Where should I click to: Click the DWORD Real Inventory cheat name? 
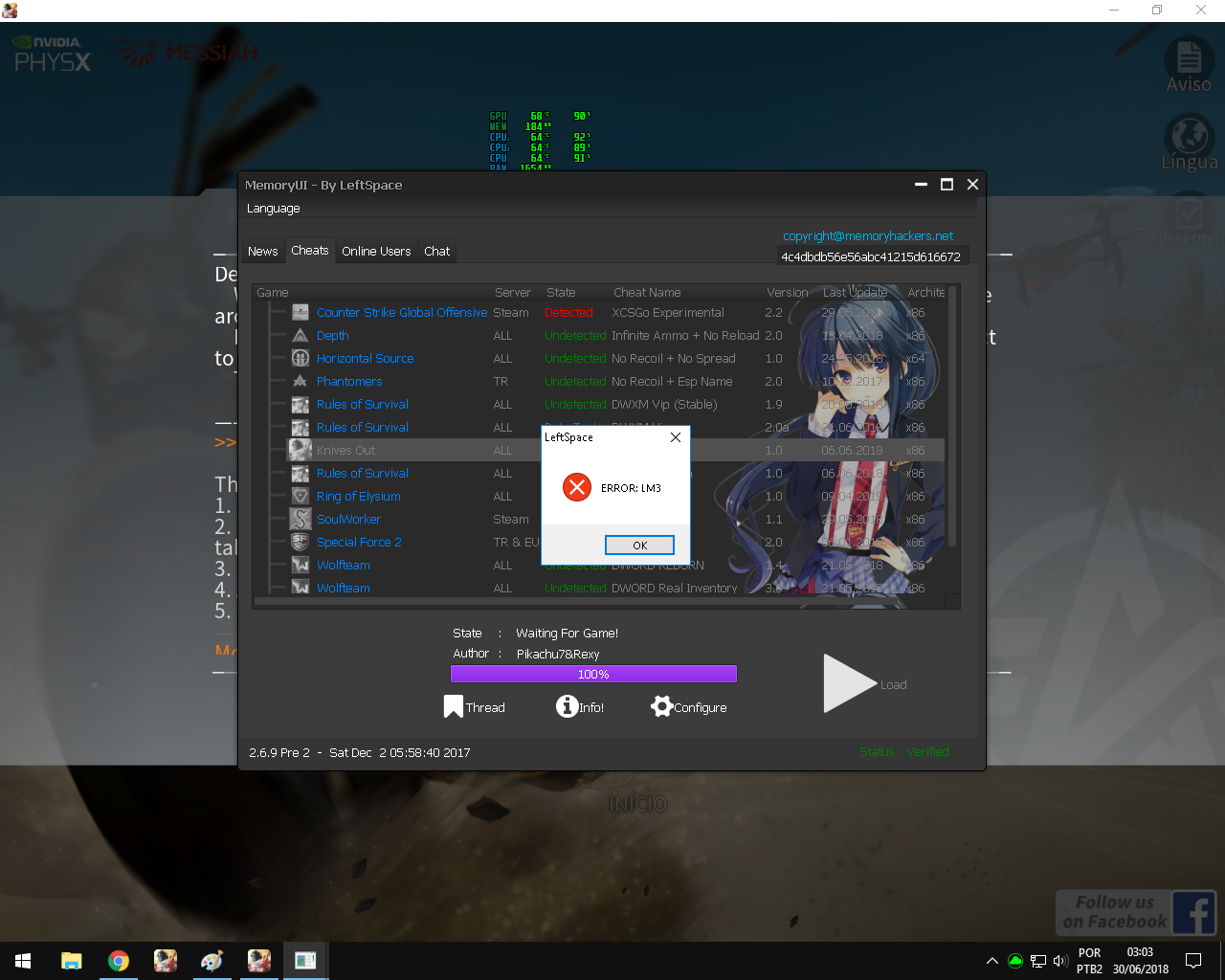[x=675, y=589]
